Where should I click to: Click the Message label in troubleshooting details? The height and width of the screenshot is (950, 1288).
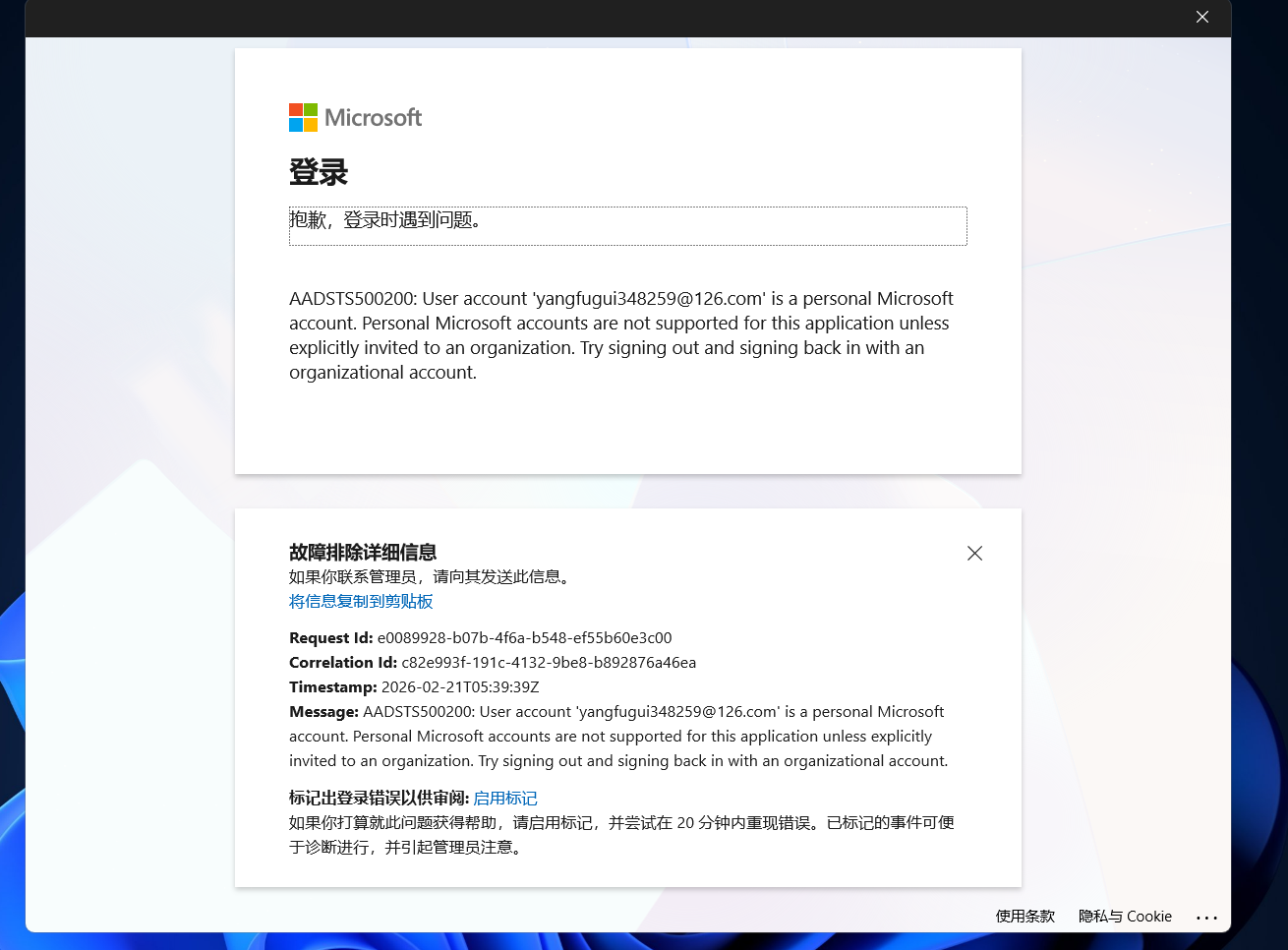click(323, 711)
